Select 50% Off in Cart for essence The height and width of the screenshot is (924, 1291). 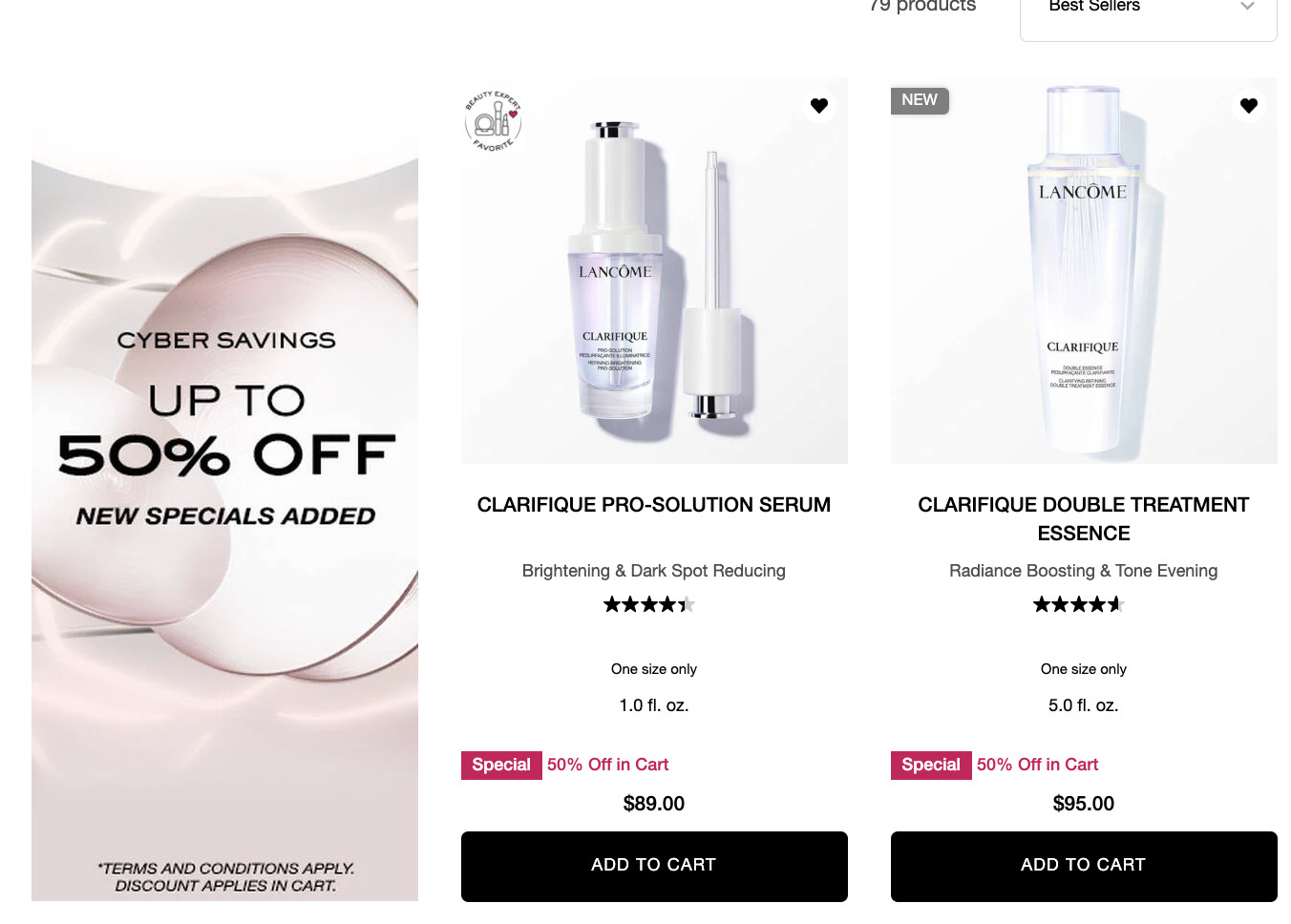pyautogui.click(x=1037, y=765)
